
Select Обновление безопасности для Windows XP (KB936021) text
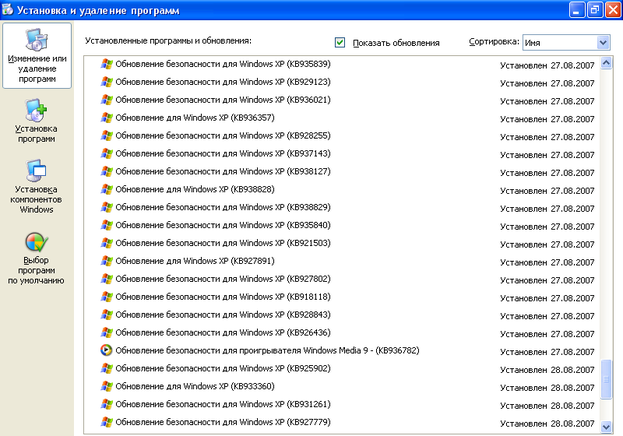[x=223, y=100]
